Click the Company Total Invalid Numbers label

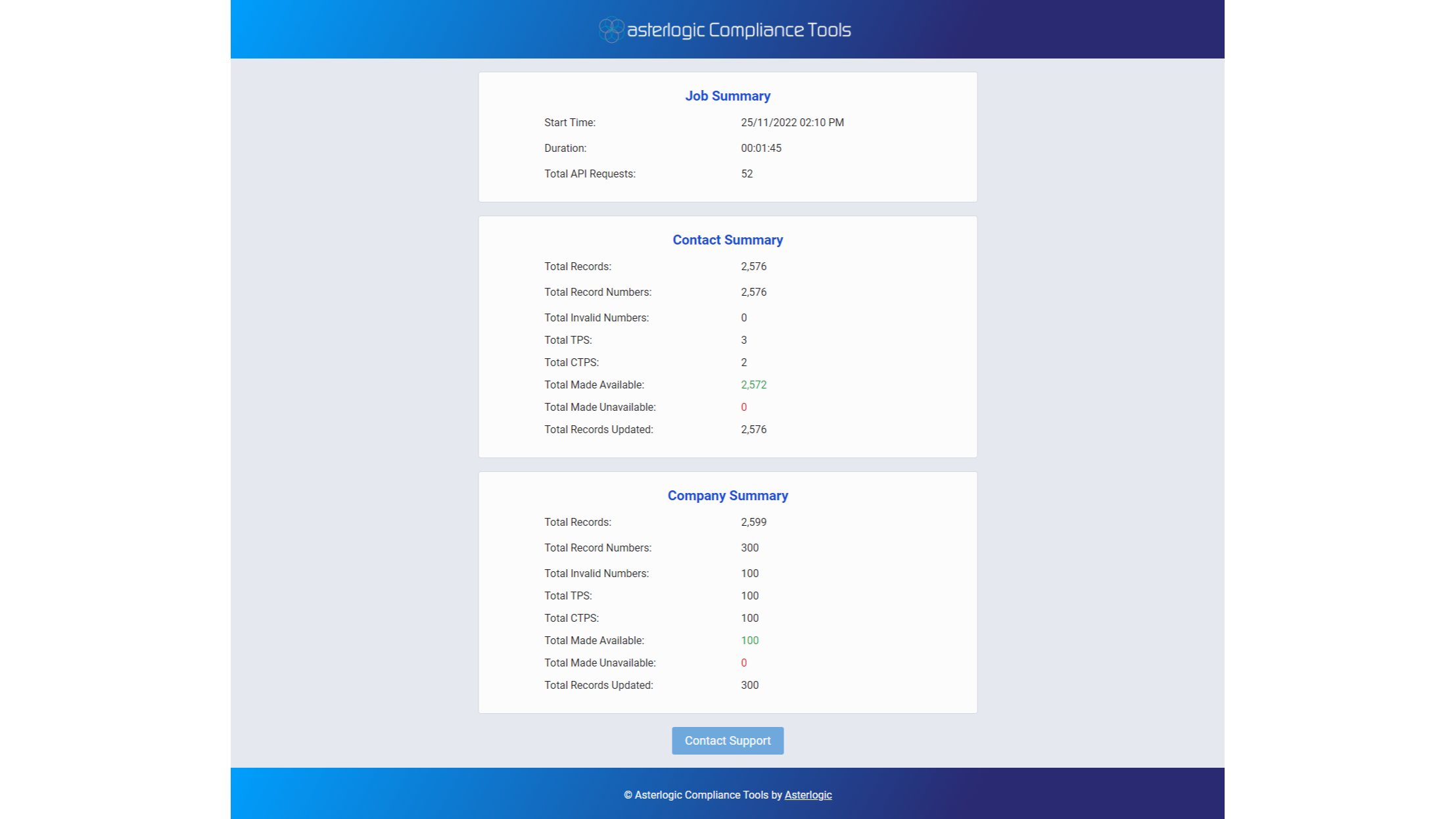pyautogui.click(x=596, y=573)
